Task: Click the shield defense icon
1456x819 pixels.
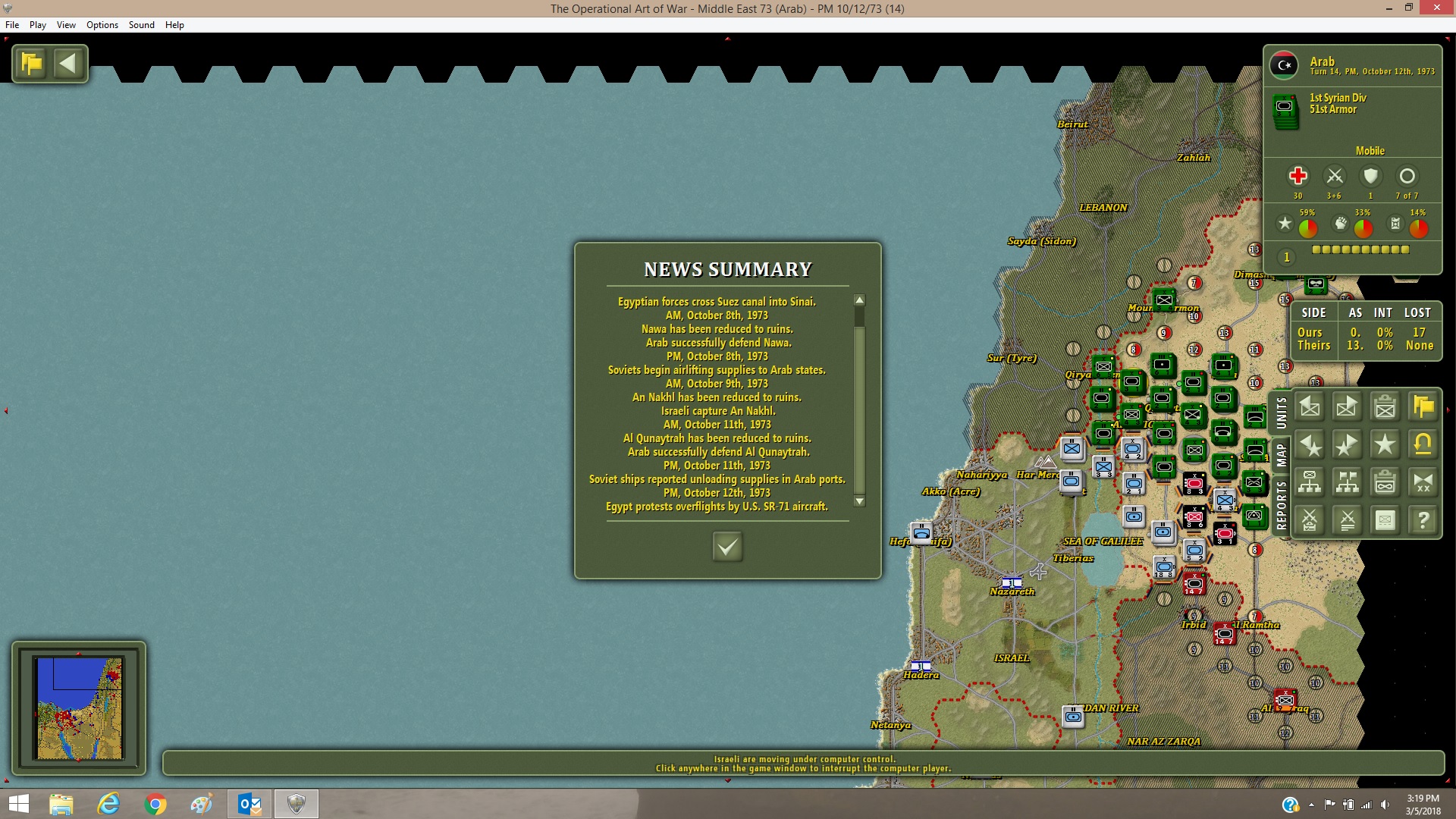Action: click(1370, 176)
